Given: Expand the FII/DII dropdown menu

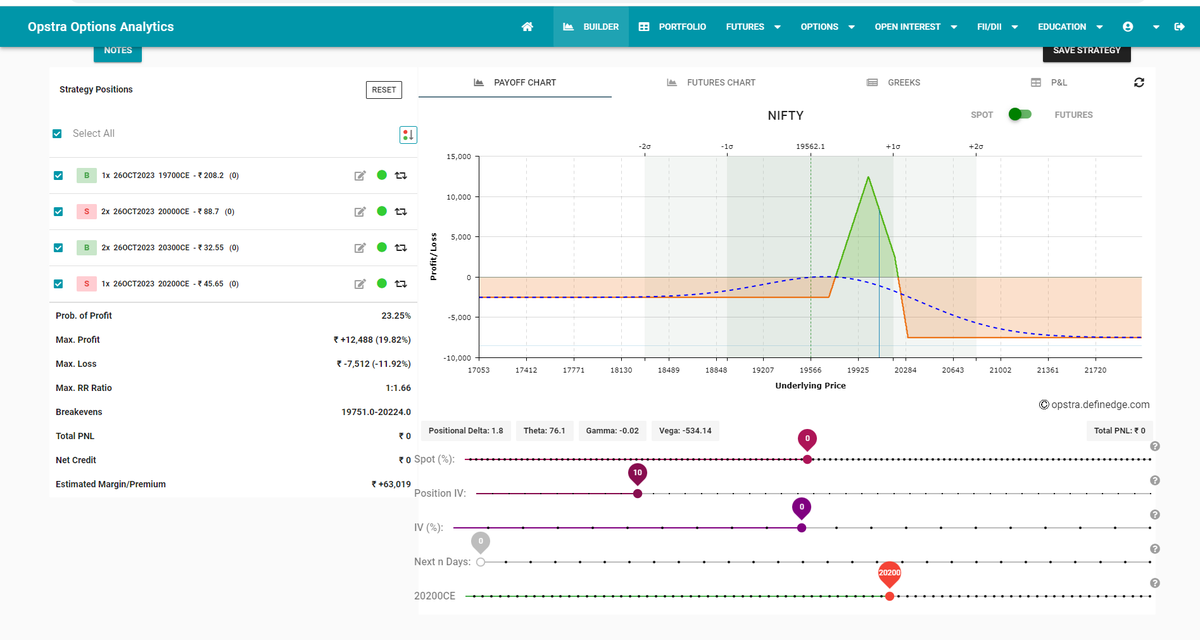Looking at the screenshot, I should click(x=997, y=27).
